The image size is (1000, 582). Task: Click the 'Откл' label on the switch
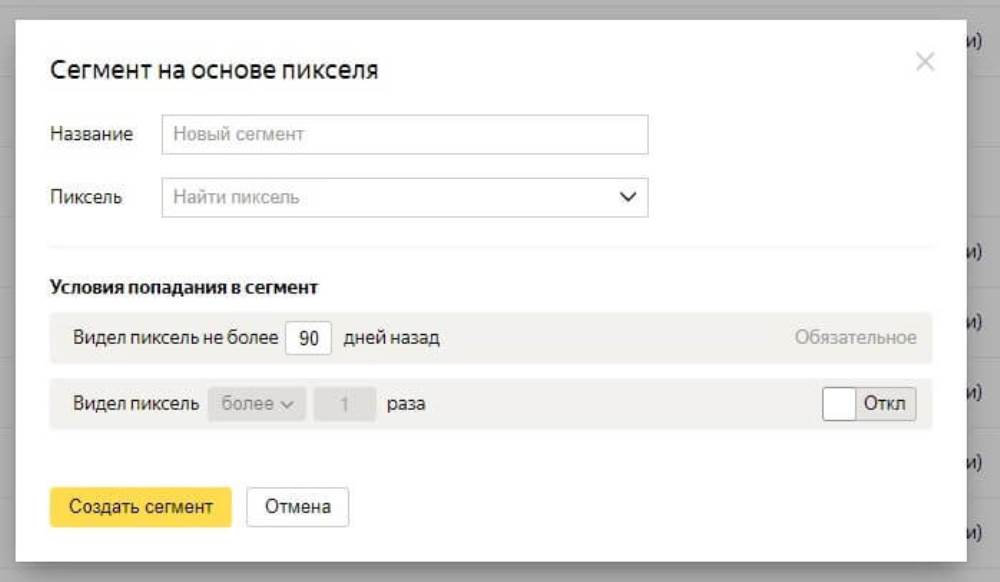[x=884, y=404]
